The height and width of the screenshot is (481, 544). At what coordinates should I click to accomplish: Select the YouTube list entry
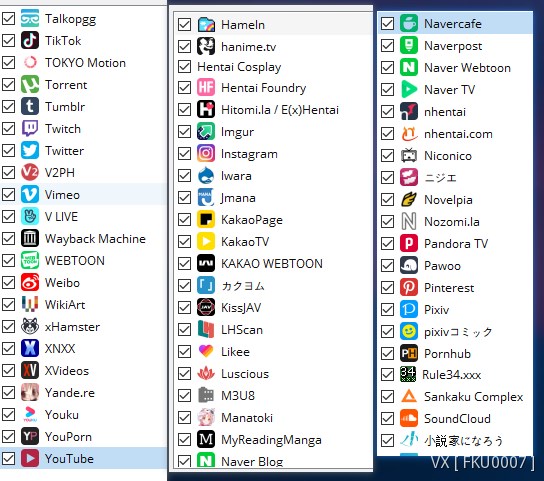[83, 458]
